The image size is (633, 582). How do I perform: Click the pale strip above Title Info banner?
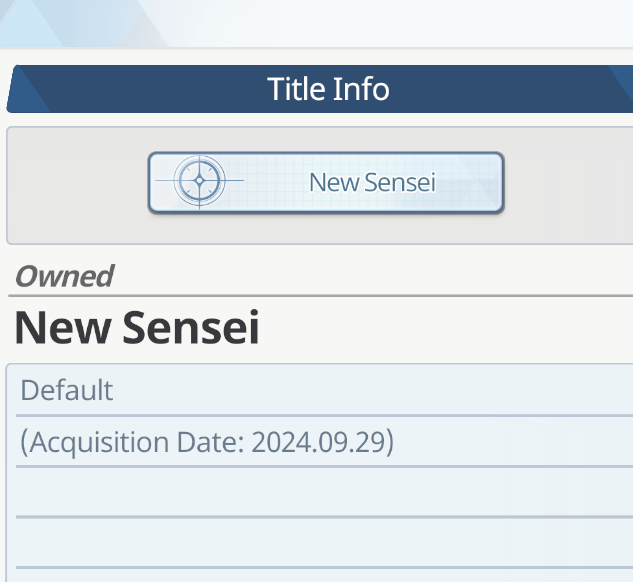320,24
